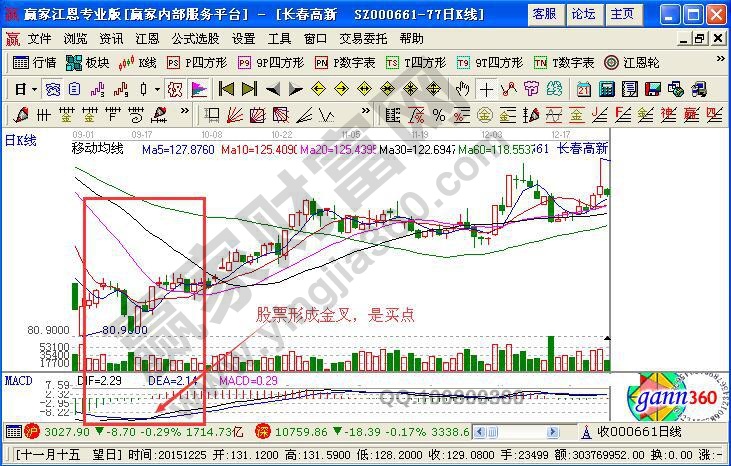The height and width of the screenshot is (466, 731).
Task: Click the 客服 button in title bar
Action: click(545, 13)
